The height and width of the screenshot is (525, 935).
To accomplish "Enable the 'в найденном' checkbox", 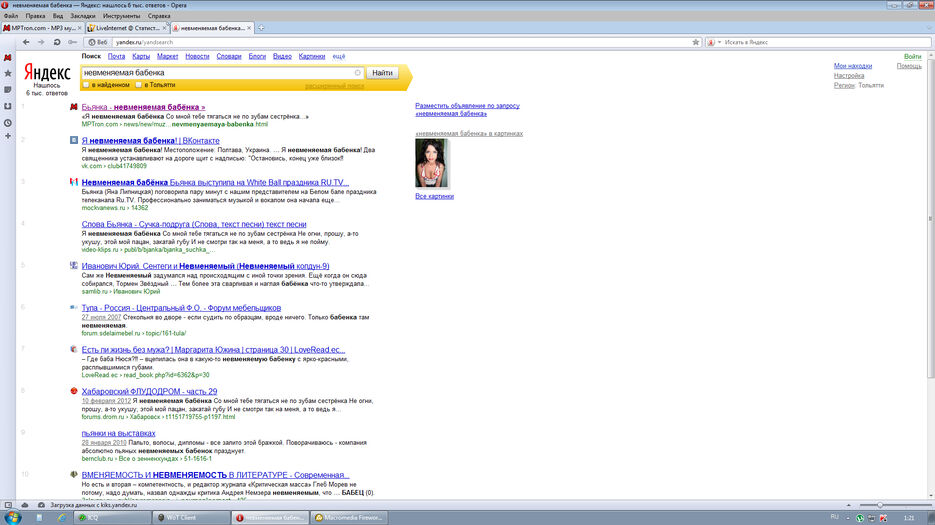I will click(86, 85).
